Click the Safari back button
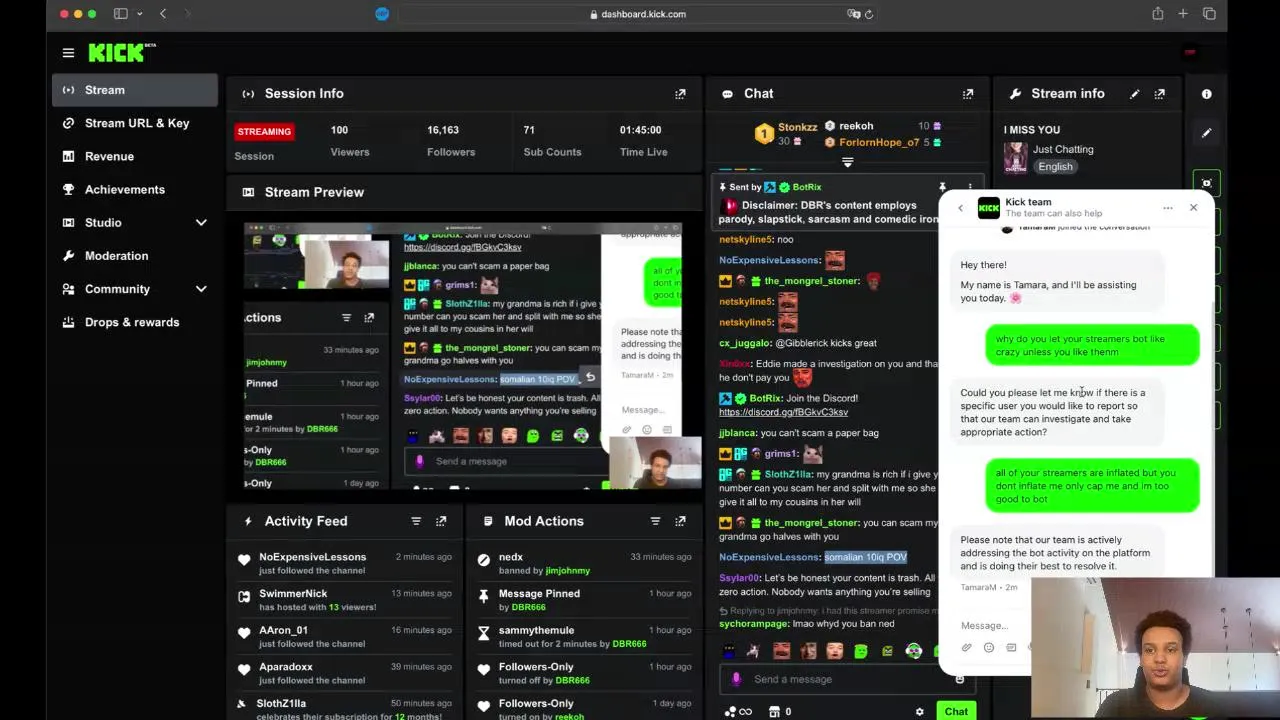This screenshot has height=720, width=1280. tap(163, 14)
